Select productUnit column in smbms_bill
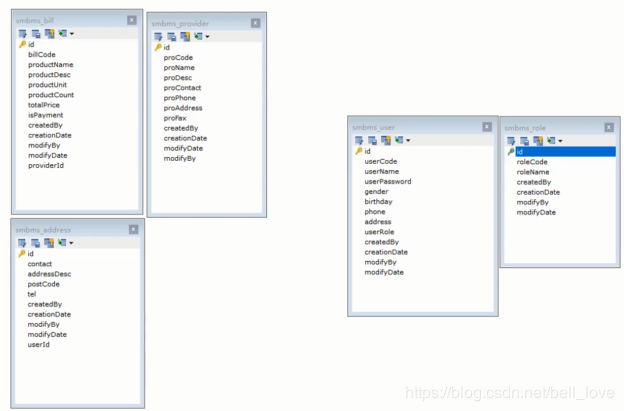 pos(47,85)
